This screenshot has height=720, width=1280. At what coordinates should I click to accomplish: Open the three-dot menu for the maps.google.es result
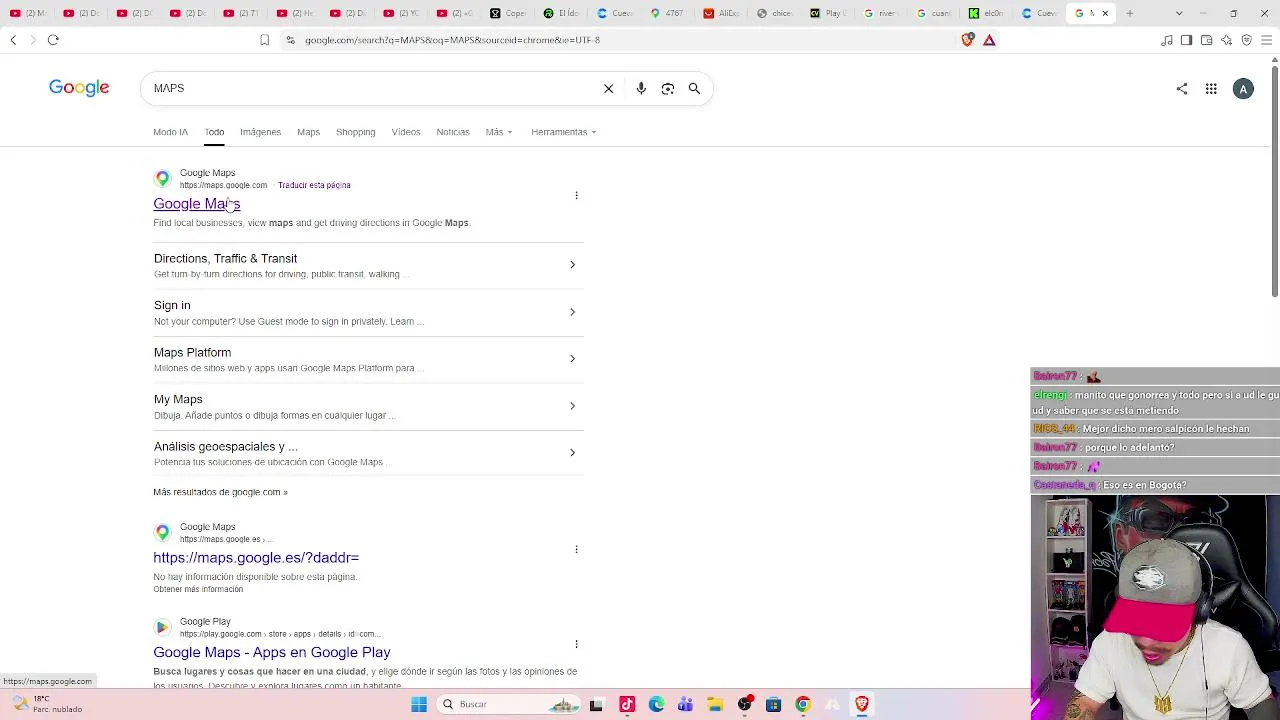tap(576, 549)
